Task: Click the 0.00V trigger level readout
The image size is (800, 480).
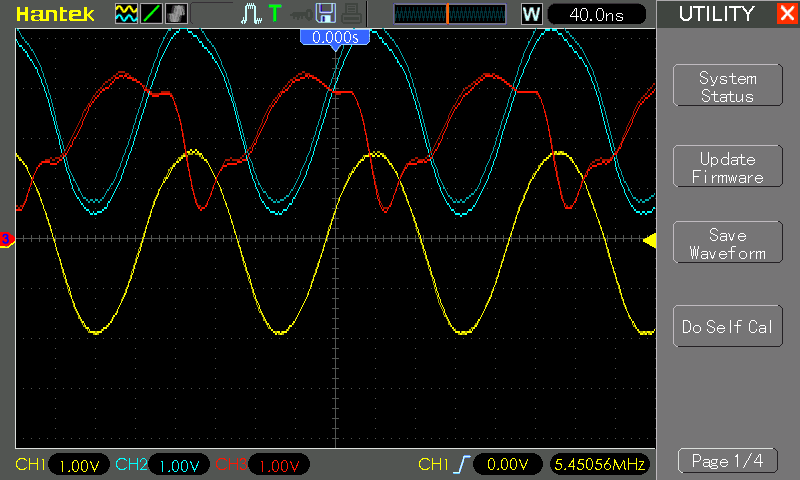Action: 508,464
